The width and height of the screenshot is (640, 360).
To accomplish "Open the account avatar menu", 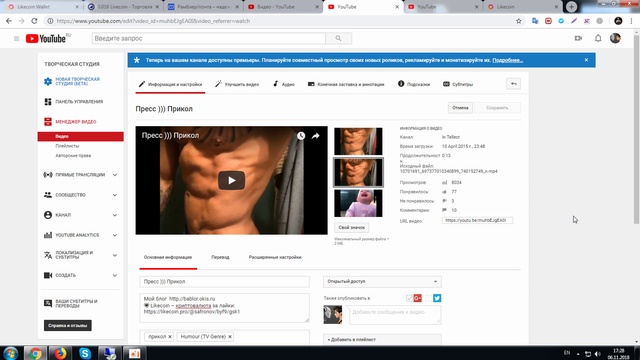I will pyautogui.click(x=615, y=38).
